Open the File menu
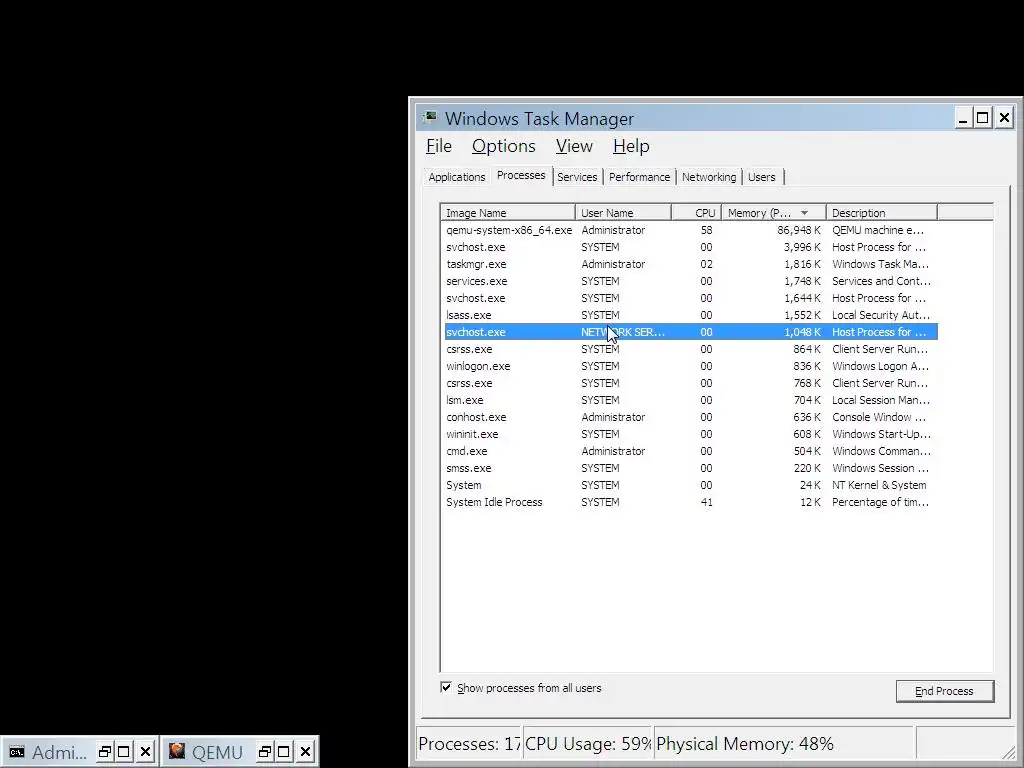1024x768 pixels. pyautogui.click(x=439, y=146)
